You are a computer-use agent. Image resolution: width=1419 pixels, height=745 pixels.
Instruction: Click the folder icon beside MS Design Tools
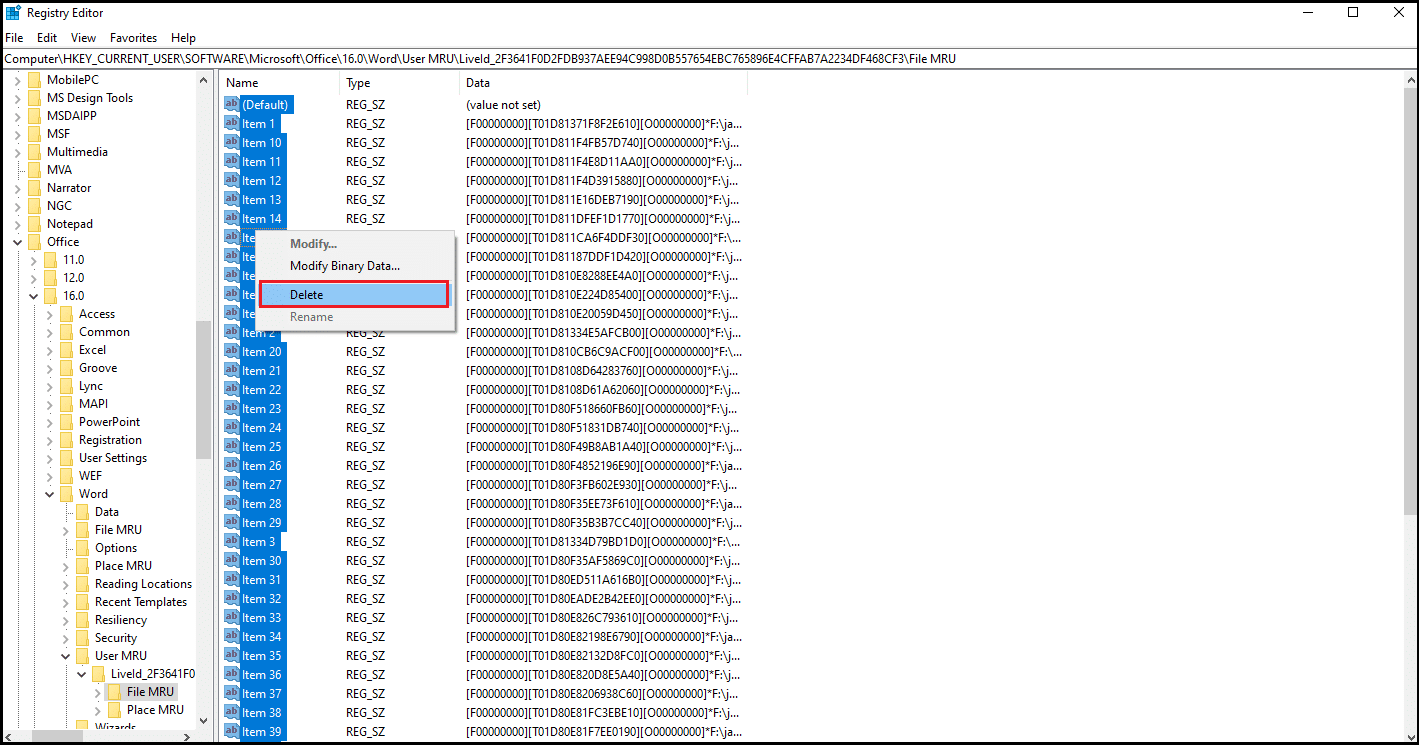point(34,98)
